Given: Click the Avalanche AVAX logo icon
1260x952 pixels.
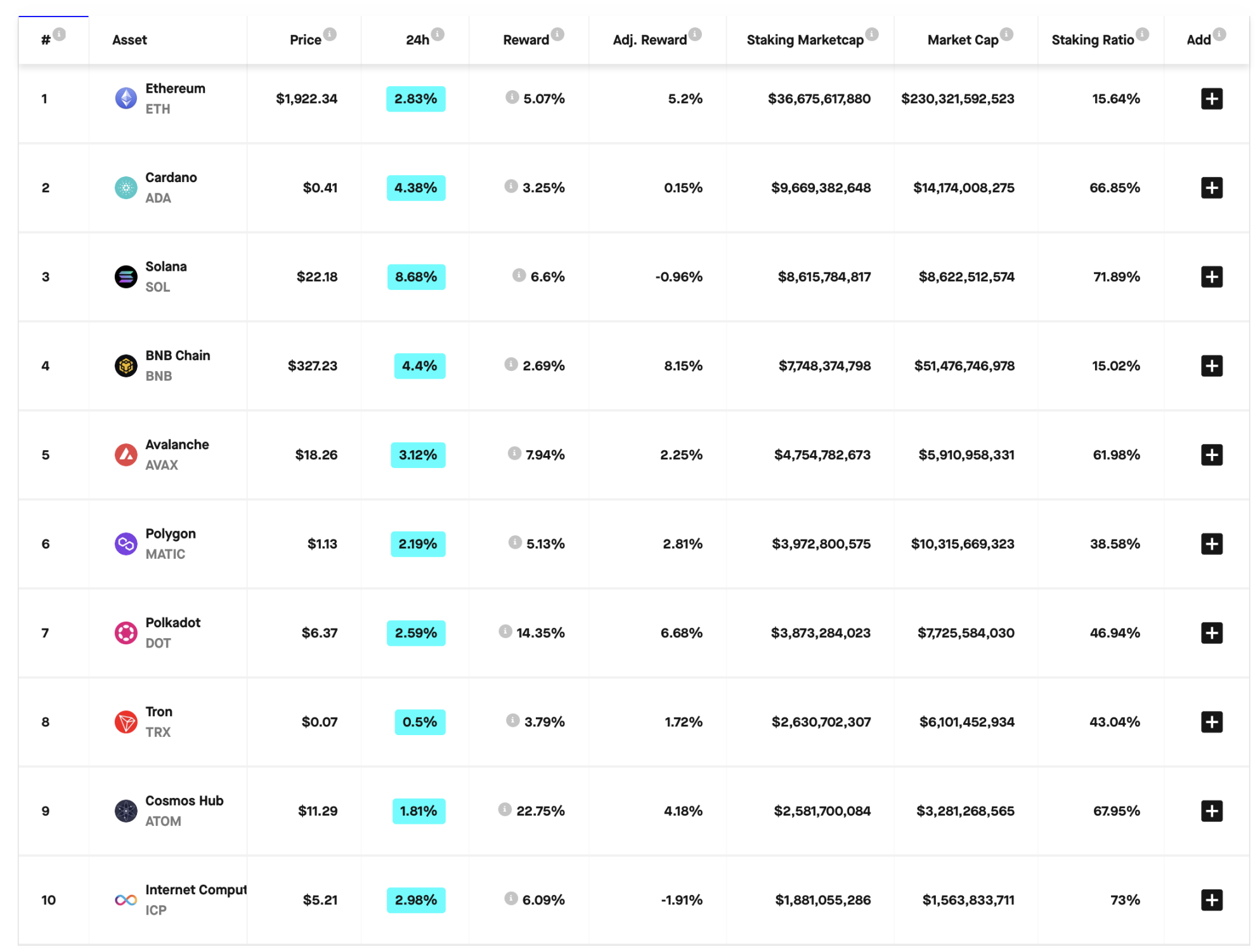Looking at the screenshot, I should click(x=126, y=455).
